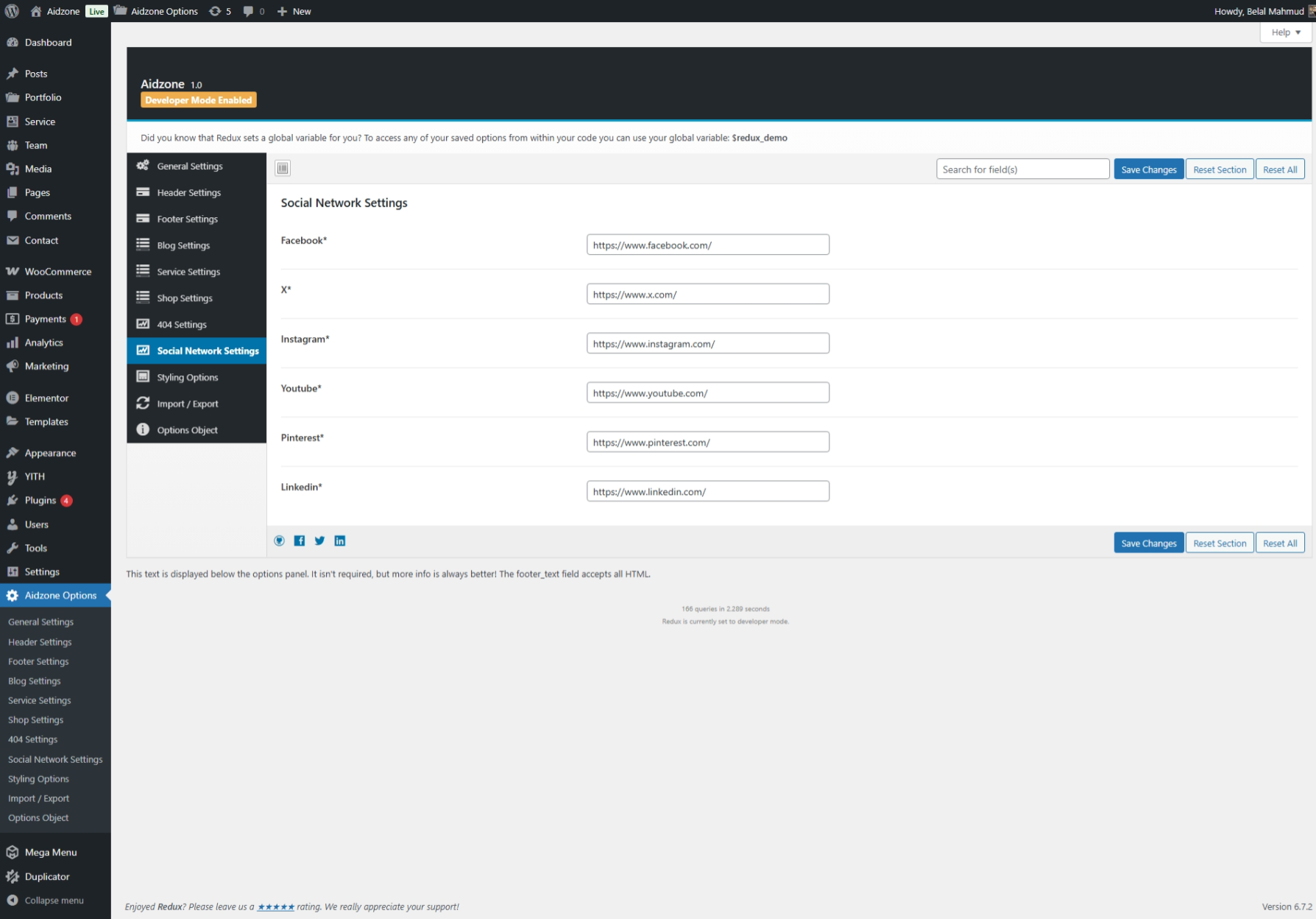This screenshot has height=919, width=1316.
Task: Click the top Save Changes button
Action: [1148, 169]
